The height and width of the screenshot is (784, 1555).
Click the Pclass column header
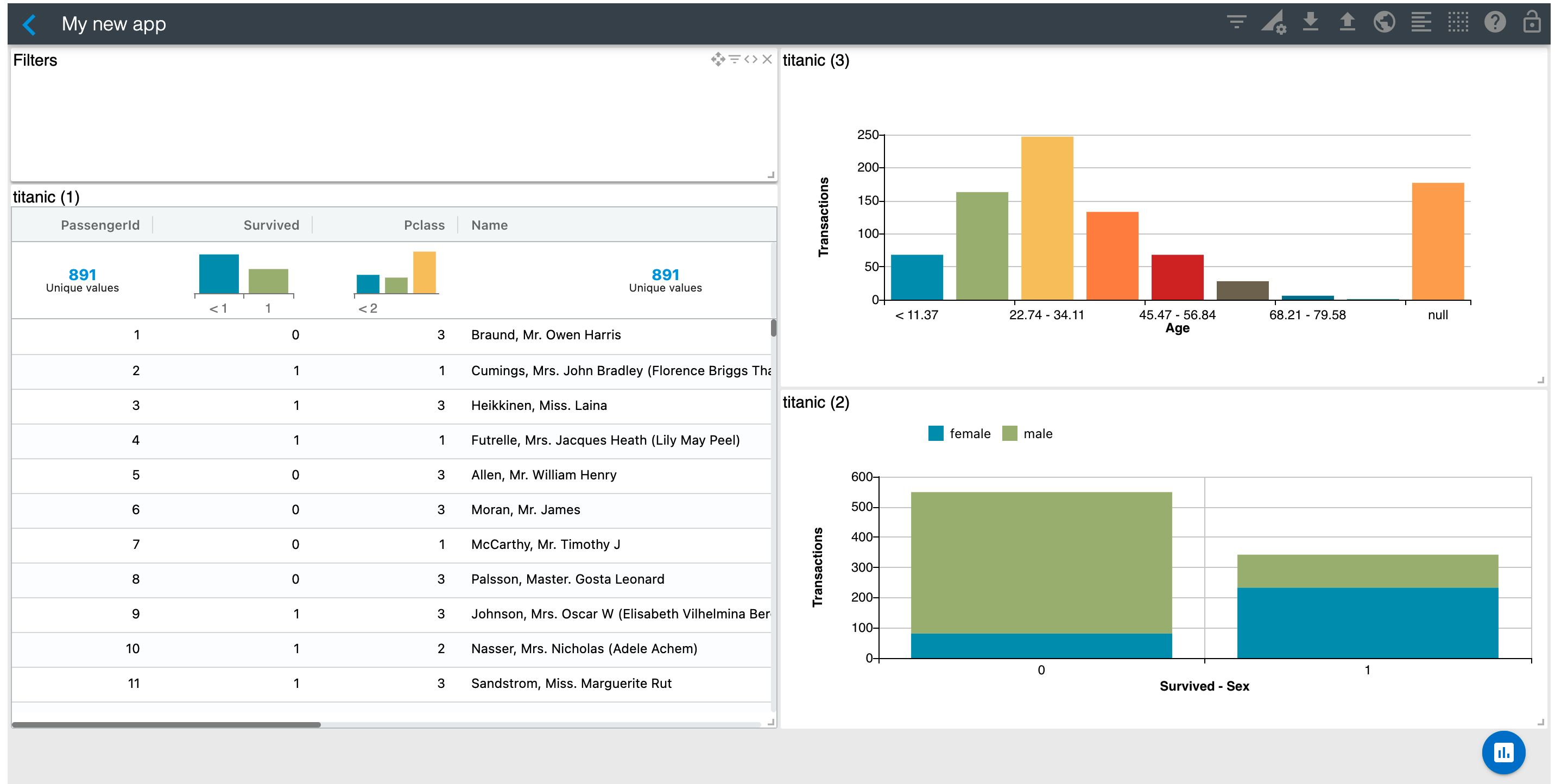click(x=423, y=225)
